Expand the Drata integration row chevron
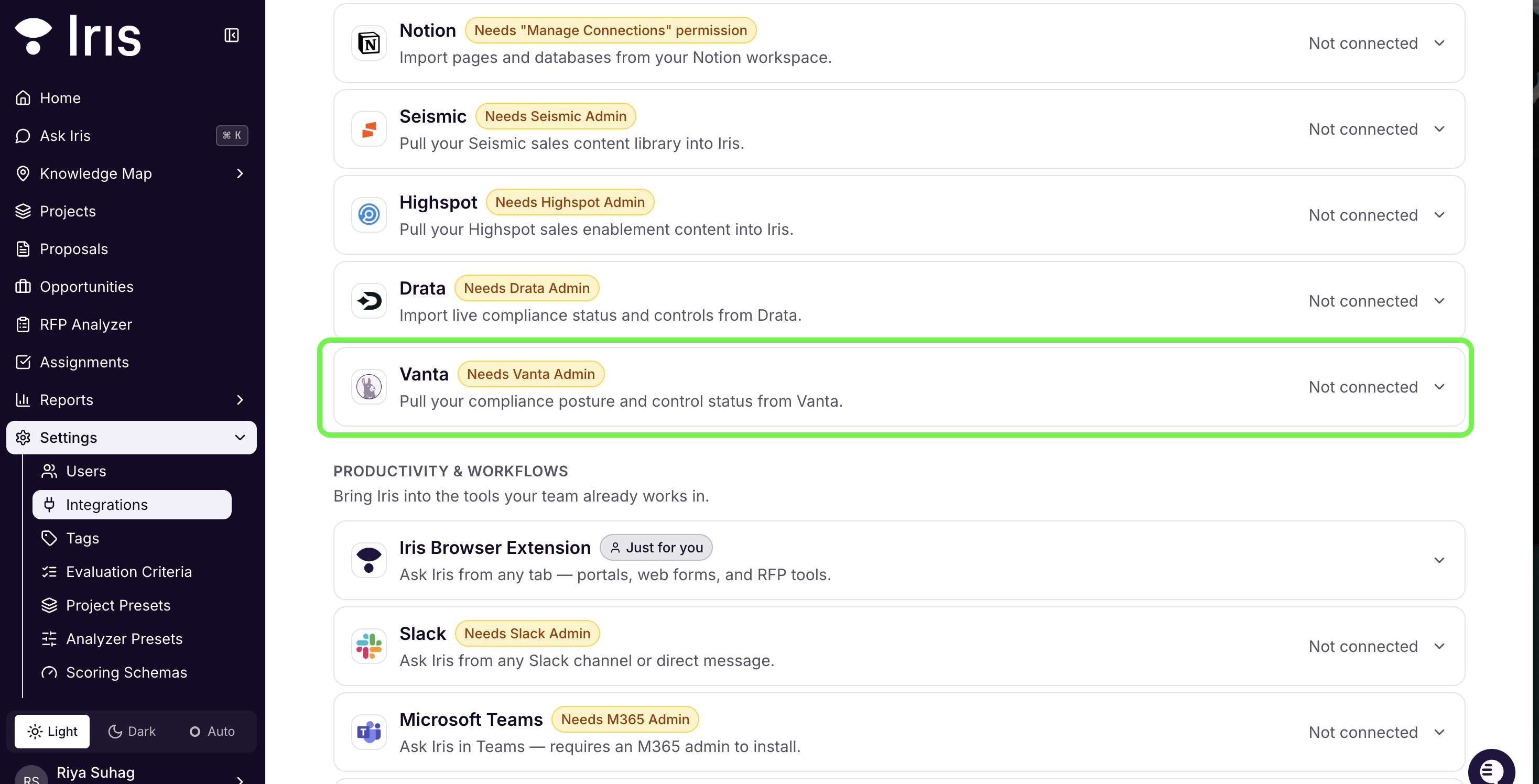The width and height of the screenshot is (1539, 784). pyautogui.click(x=1439, y=301)
